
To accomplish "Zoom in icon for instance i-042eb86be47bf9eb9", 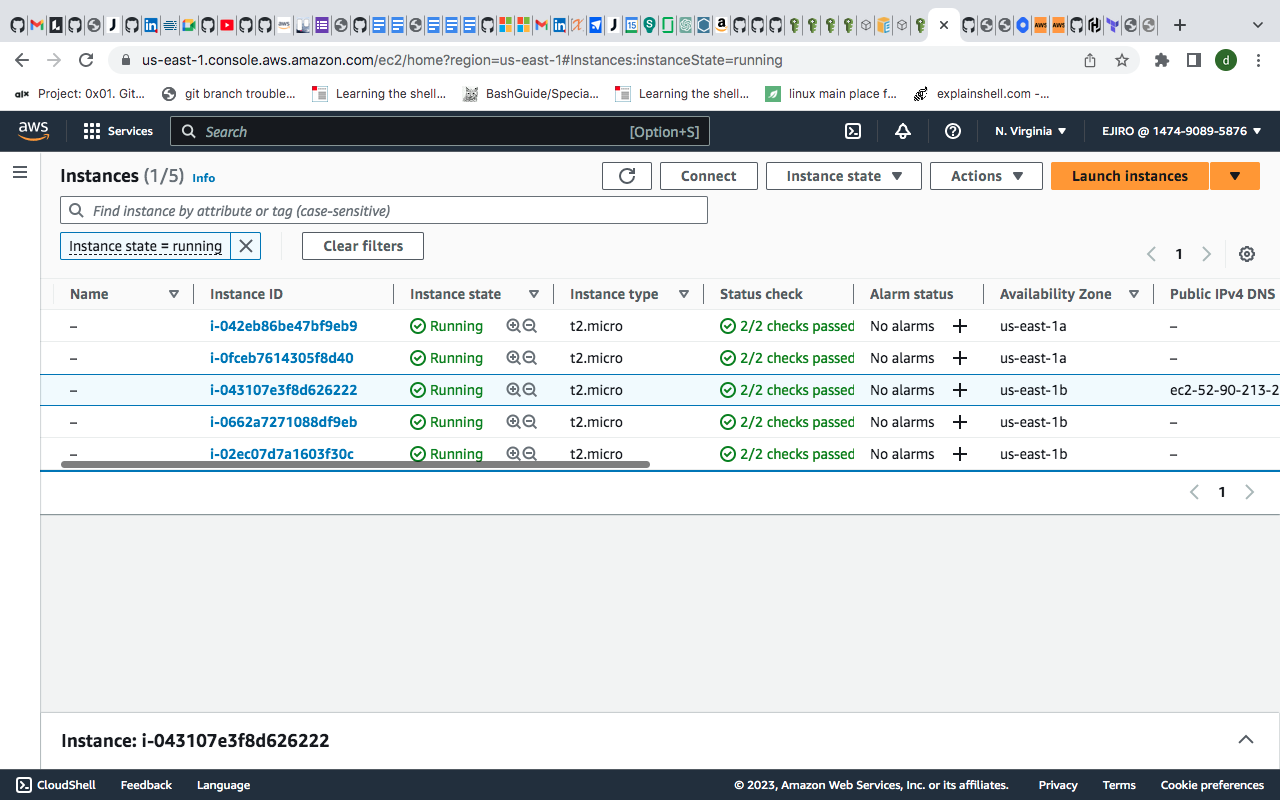I will click(514, 326).
